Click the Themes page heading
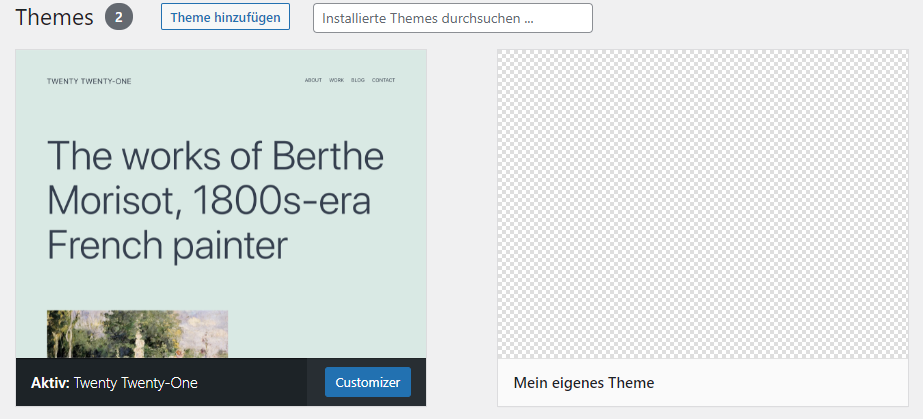This screenshot has width=923, height=419. tap(54, 17)
